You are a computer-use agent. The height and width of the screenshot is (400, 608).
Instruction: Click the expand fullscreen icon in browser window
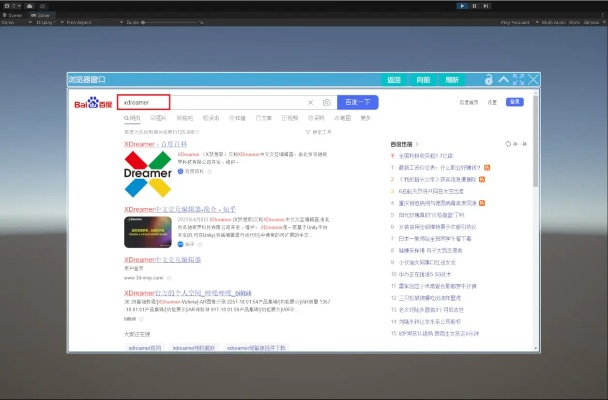[x=519, y=79]
